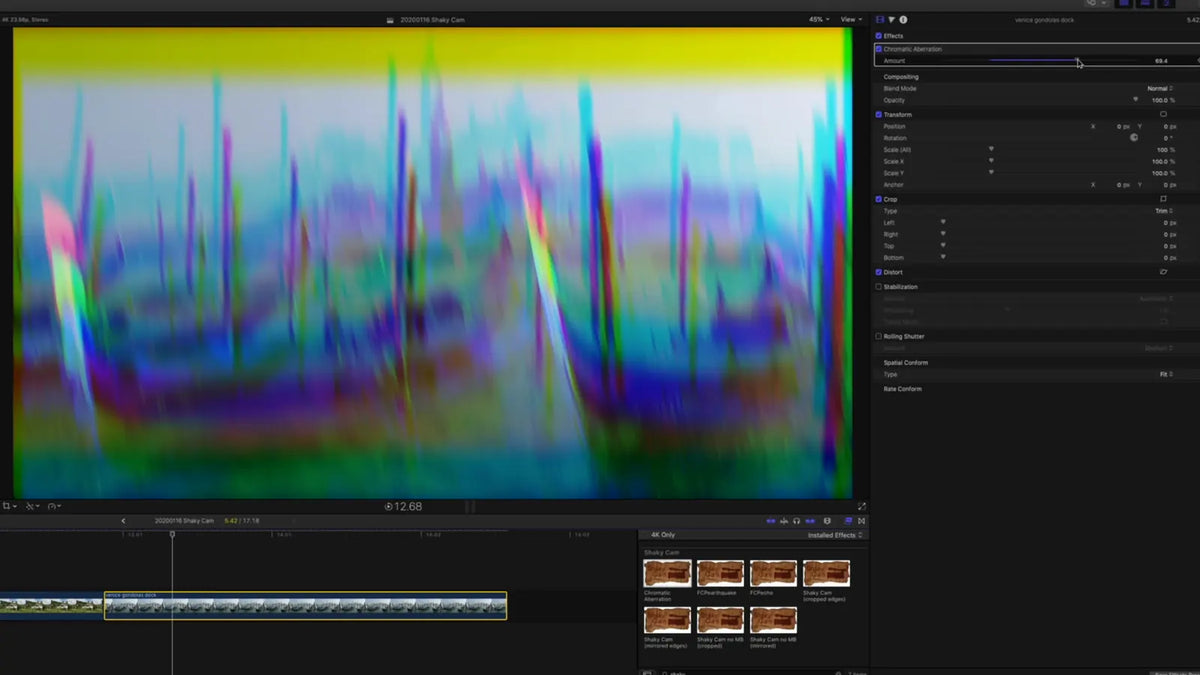Toggle viewer fullscreen with the expand arrows icon
The width and height of the screenshot is (1200, 675).
(x=862, y=506)
